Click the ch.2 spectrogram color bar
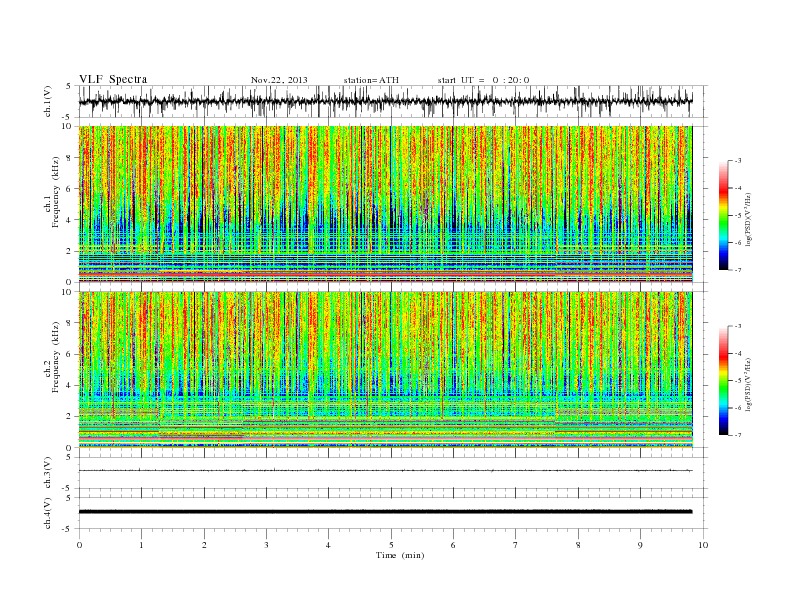 (724, 380)
